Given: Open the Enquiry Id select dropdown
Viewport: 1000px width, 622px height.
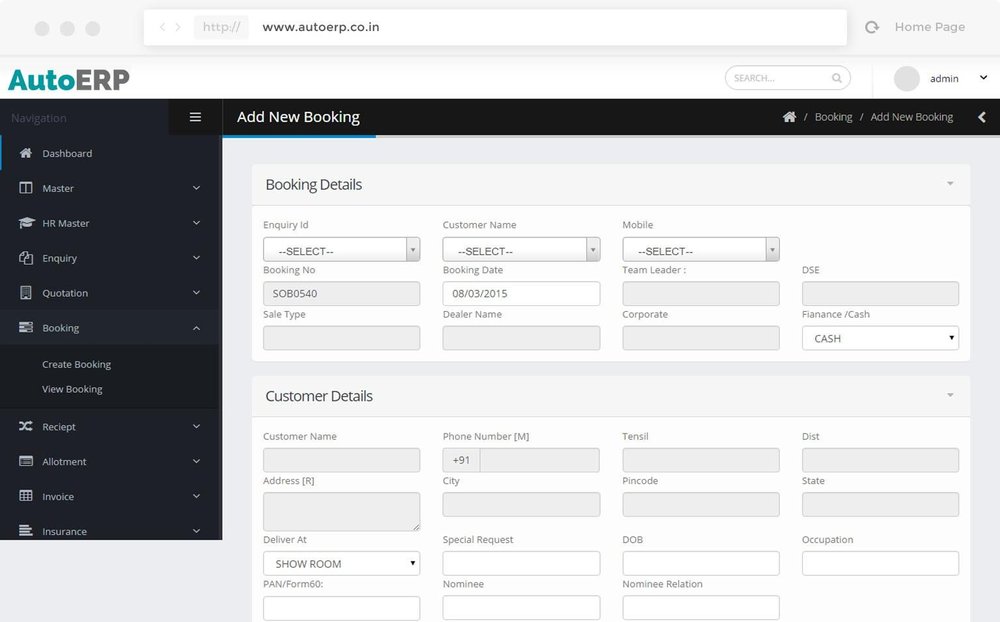Looking at the screenshot, I should (341, 249).
